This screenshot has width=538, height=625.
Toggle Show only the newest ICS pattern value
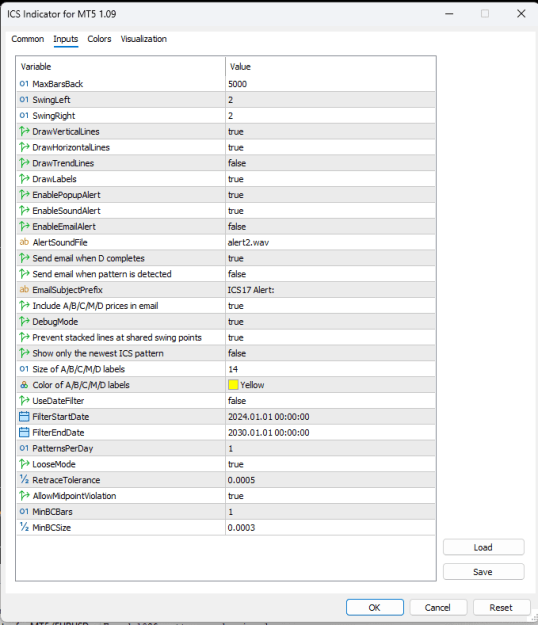330,353
